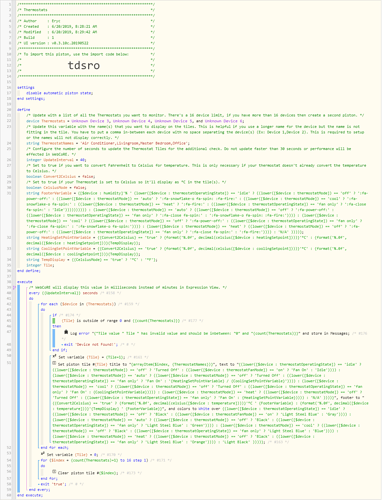
Task: Select the 'integer UpdateInterval = 40' line
Action: pyautogui.click(x=56, y=160)
